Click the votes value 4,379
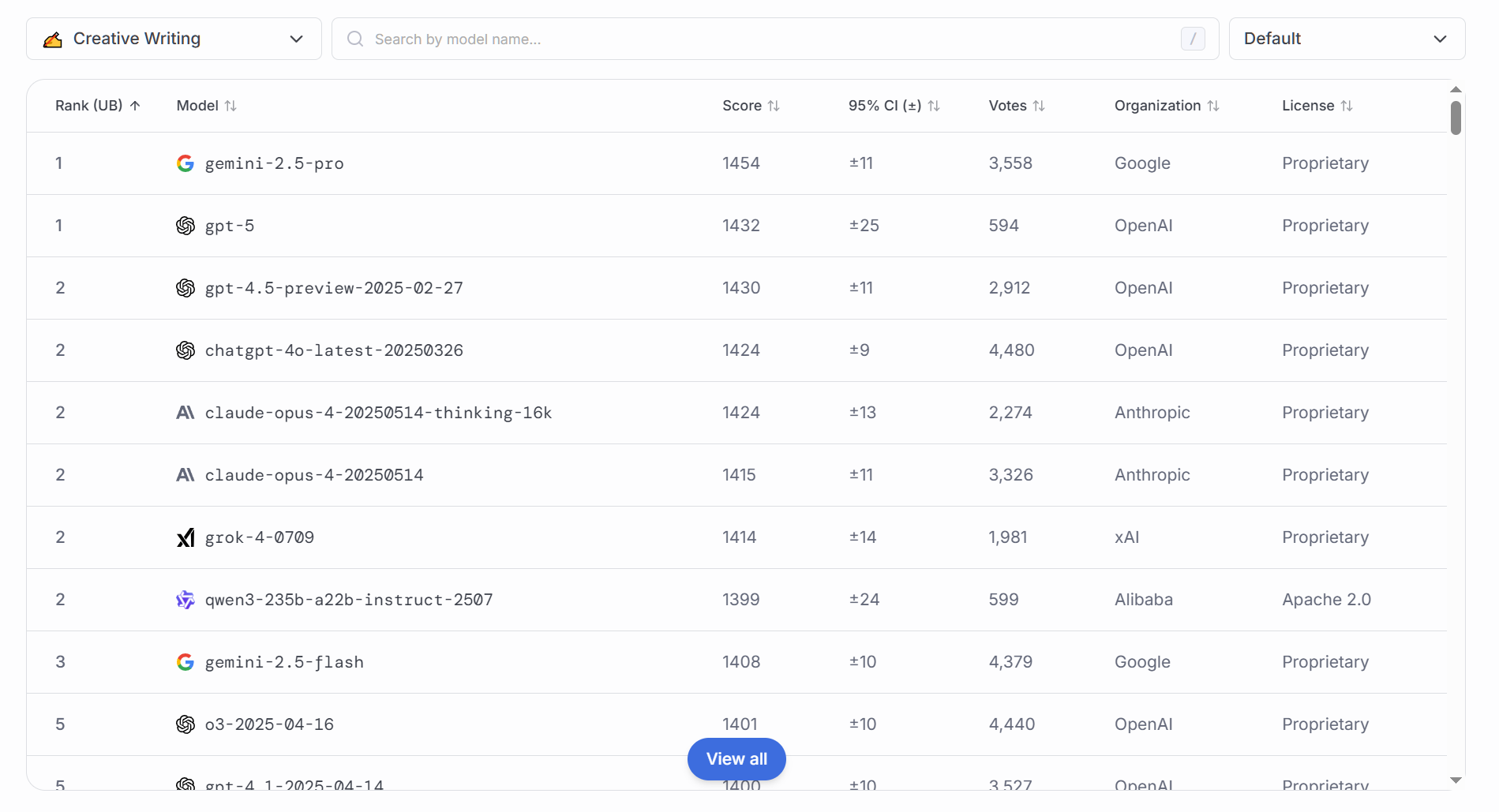Screen dimensions: 1499x812 click(1010, 662)
